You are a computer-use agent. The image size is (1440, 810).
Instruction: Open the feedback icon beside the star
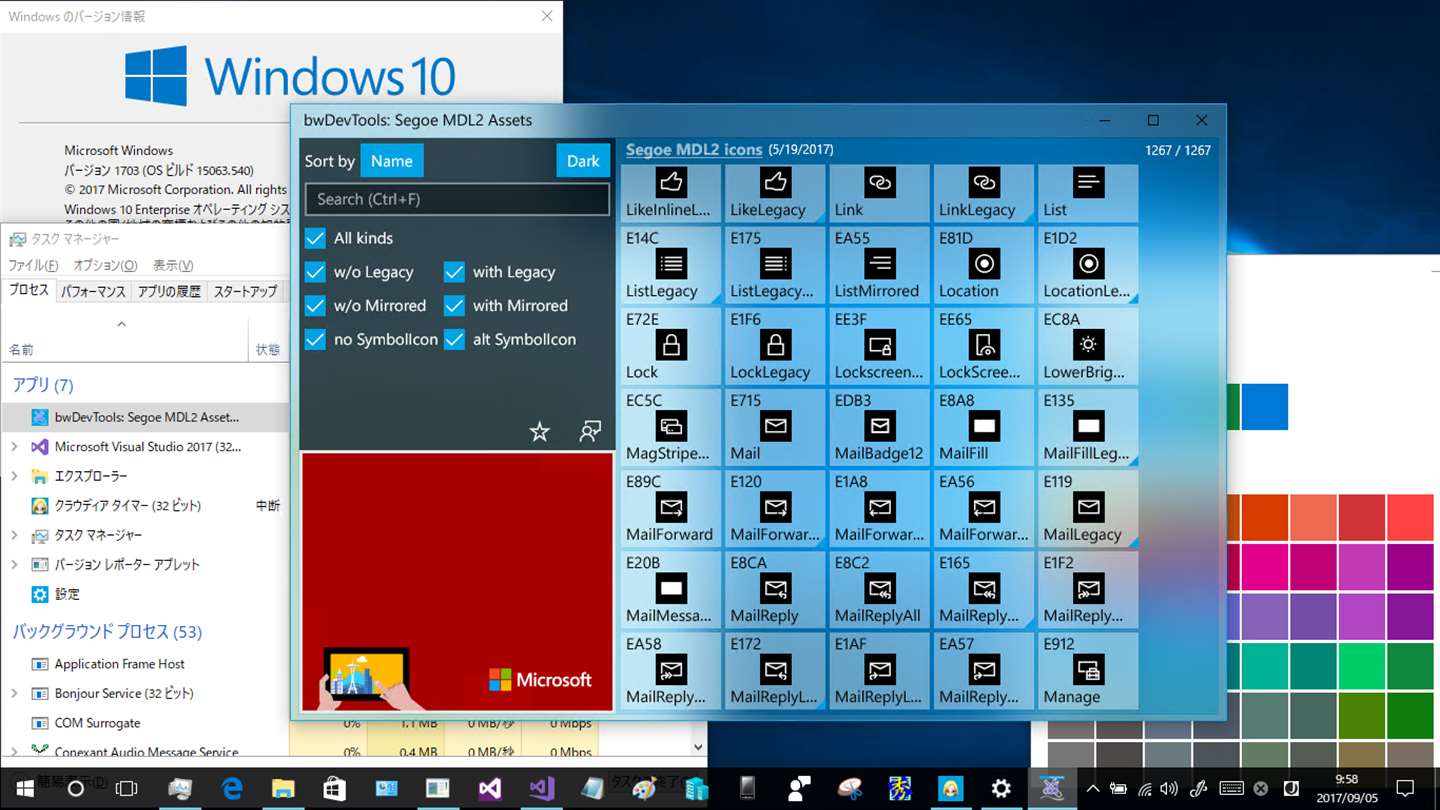(590, 431)
